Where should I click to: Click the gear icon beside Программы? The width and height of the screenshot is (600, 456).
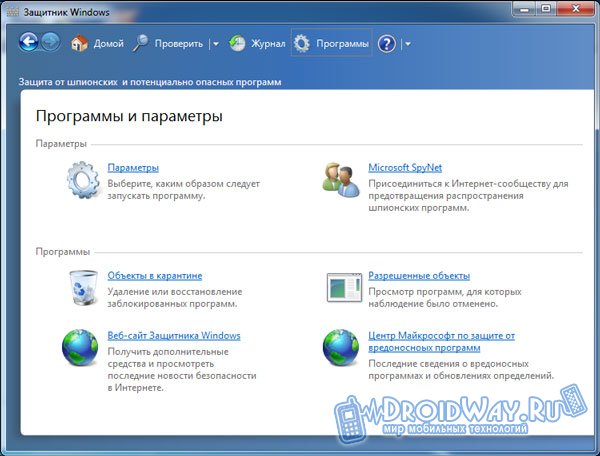tap(302, 43)
